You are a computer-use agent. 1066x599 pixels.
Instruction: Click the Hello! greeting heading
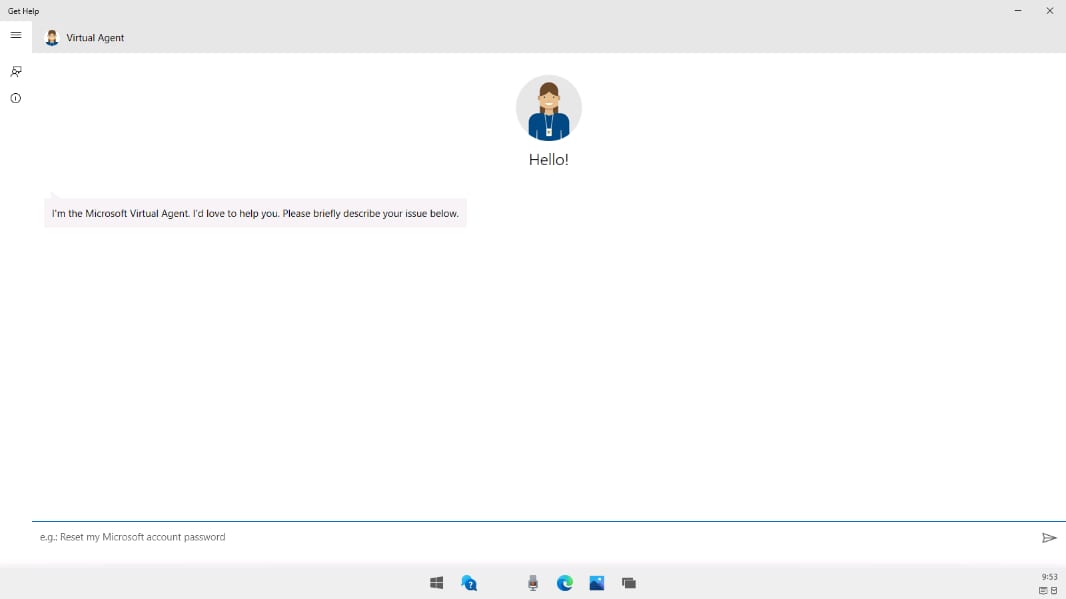[x=548, y=160]
